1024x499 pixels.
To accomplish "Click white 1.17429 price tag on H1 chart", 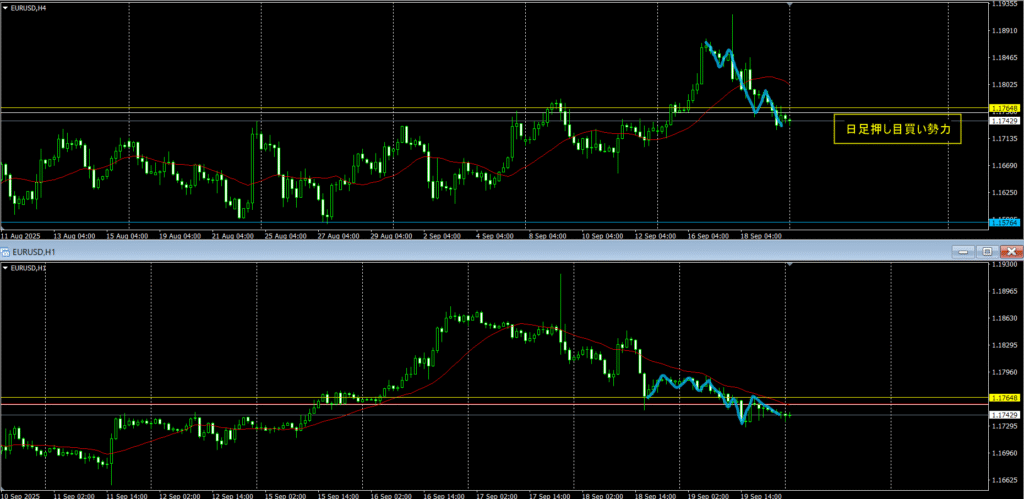I will (1003, 414).
